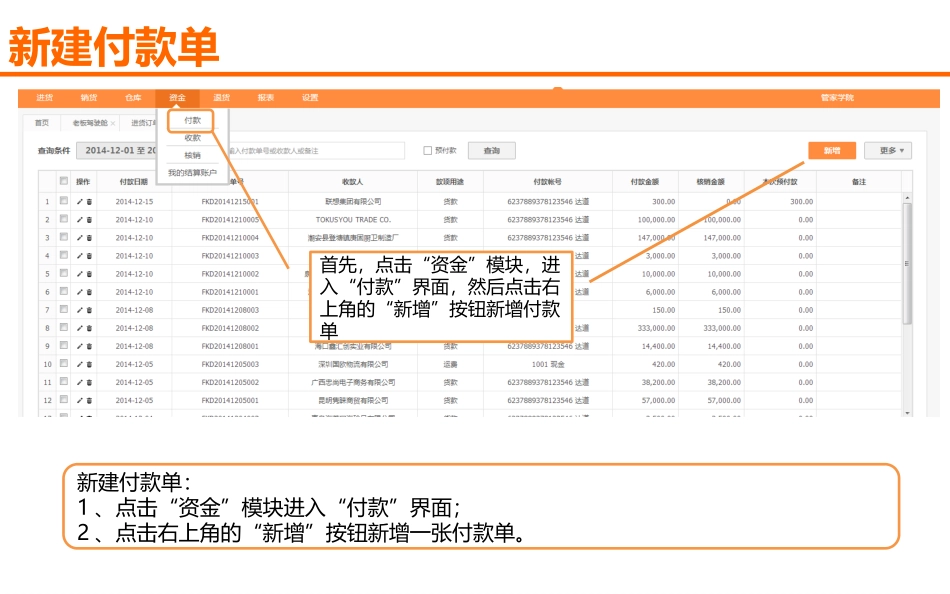This screenshot has width=950, height=594.
Task: Click the orange 新增 button
Action: pyautogui.click(x=832, y=150)
